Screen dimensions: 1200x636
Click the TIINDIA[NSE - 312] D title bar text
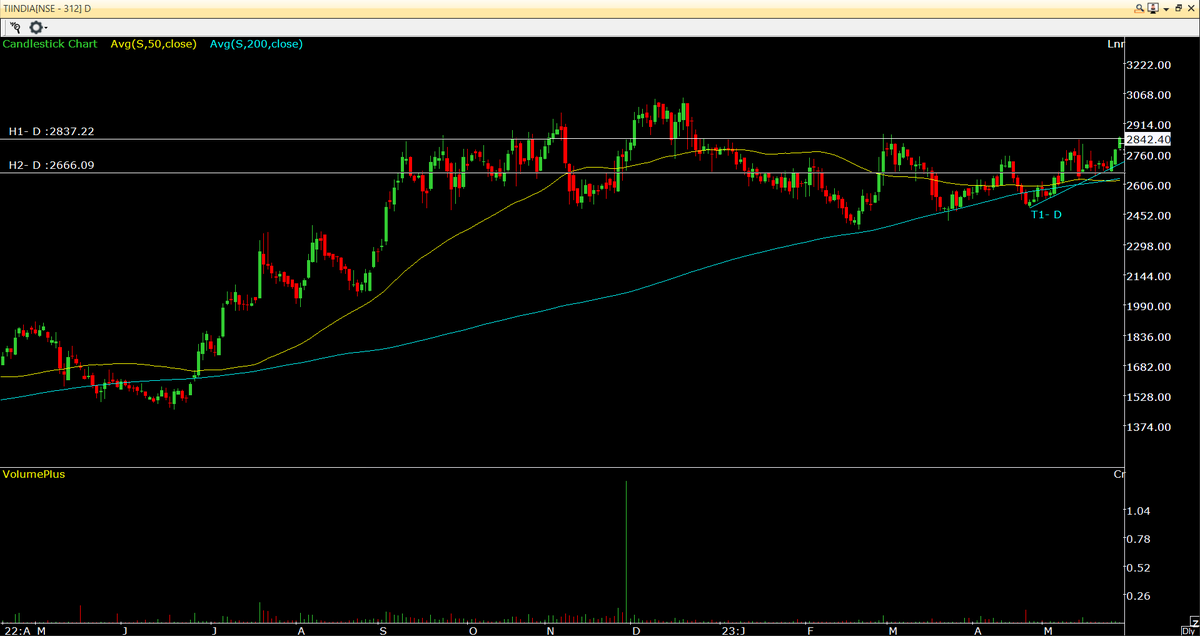click(x=45, y=7)
